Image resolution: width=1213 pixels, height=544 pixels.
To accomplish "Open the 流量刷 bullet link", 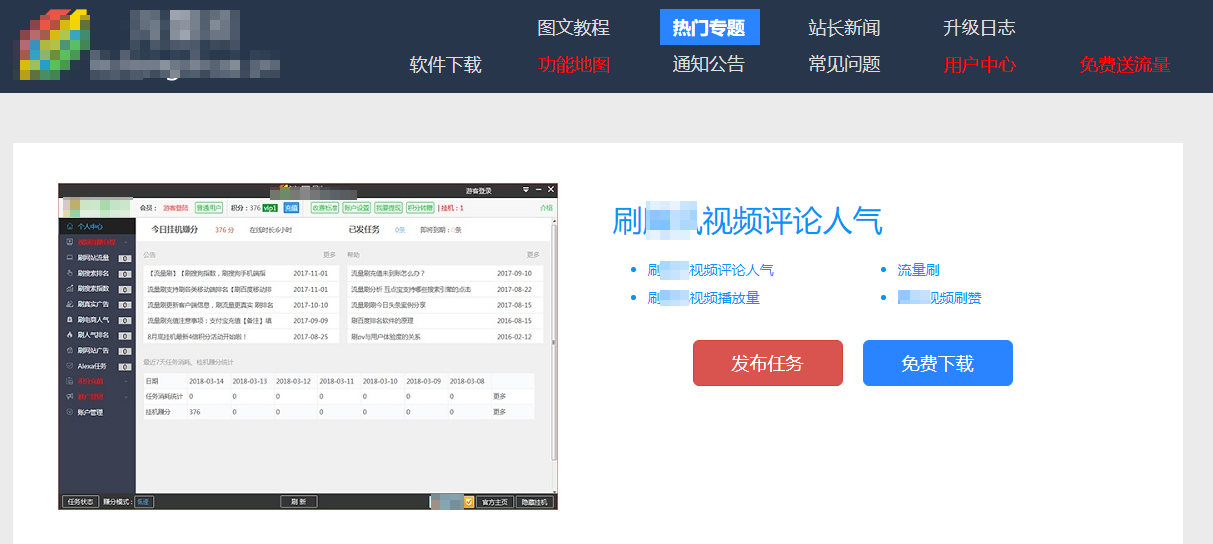I will 918,270.
